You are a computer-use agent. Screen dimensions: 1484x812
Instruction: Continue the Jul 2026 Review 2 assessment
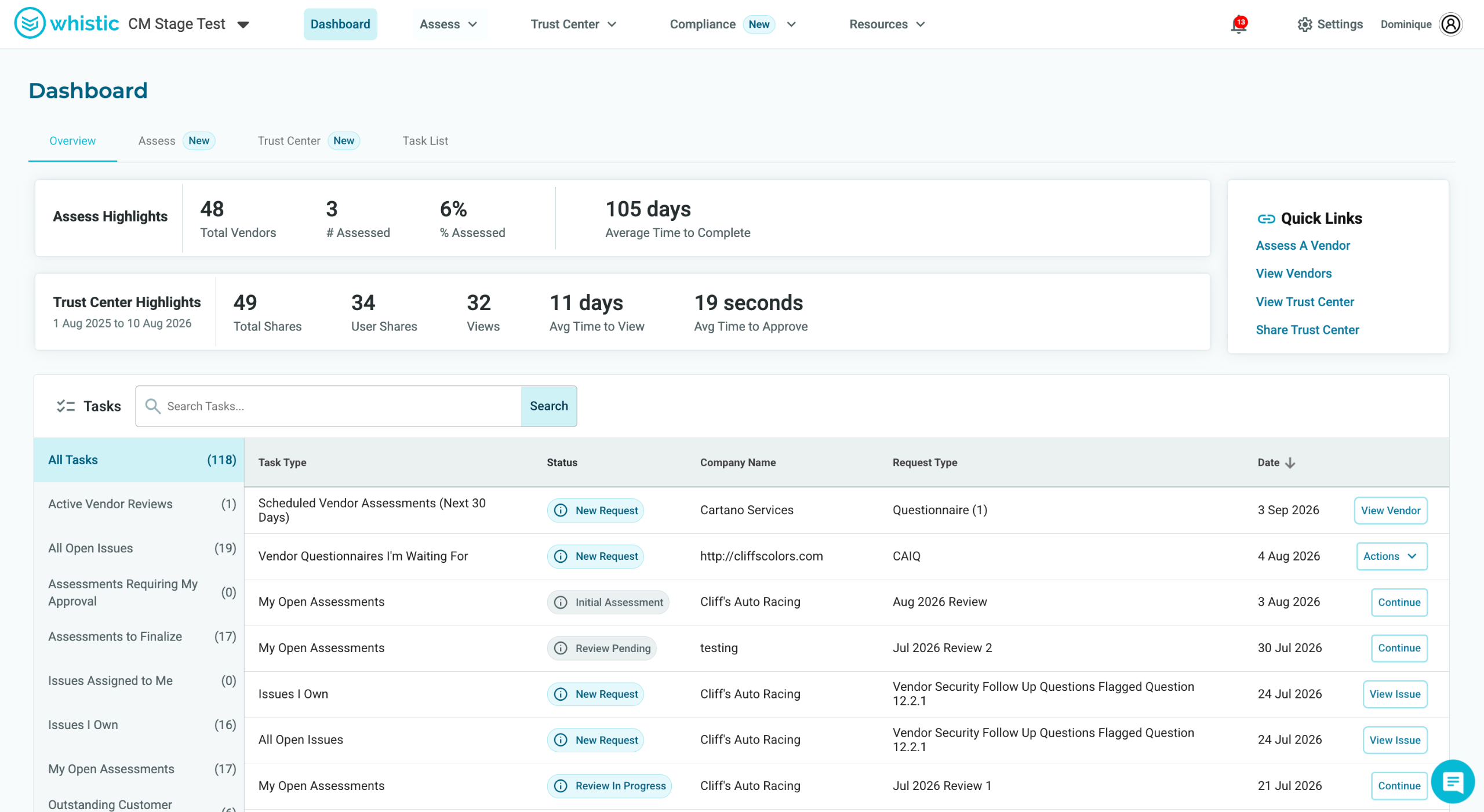[x=1399, y=648]
